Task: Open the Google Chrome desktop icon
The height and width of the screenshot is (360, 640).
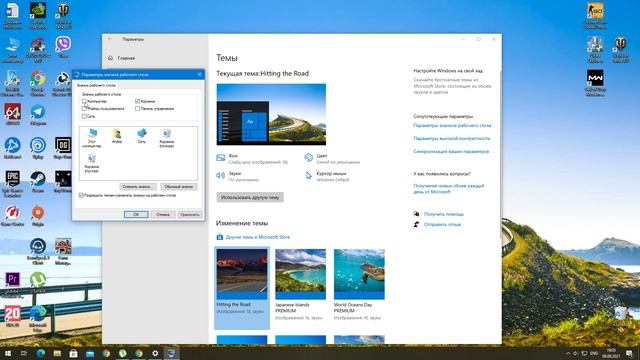Action: point(38,83)
